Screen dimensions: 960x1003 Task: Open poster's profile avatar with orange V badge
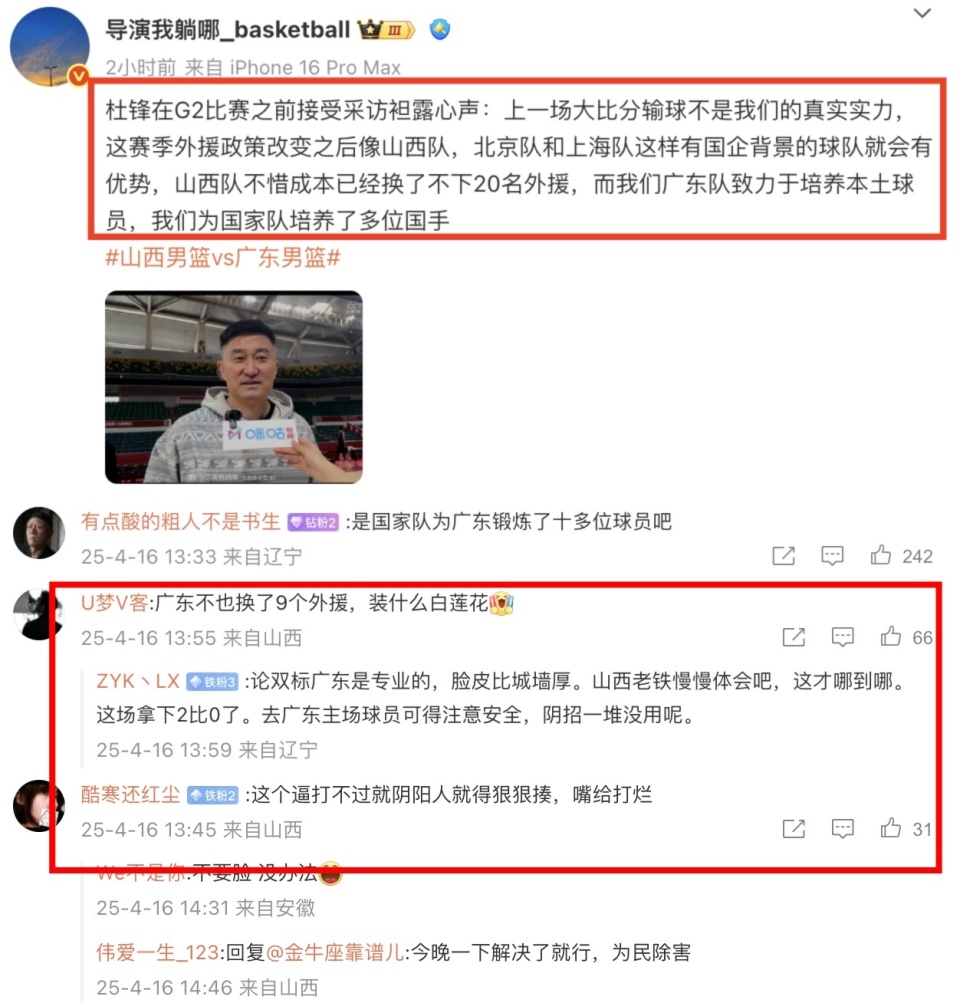coord(49,47)
